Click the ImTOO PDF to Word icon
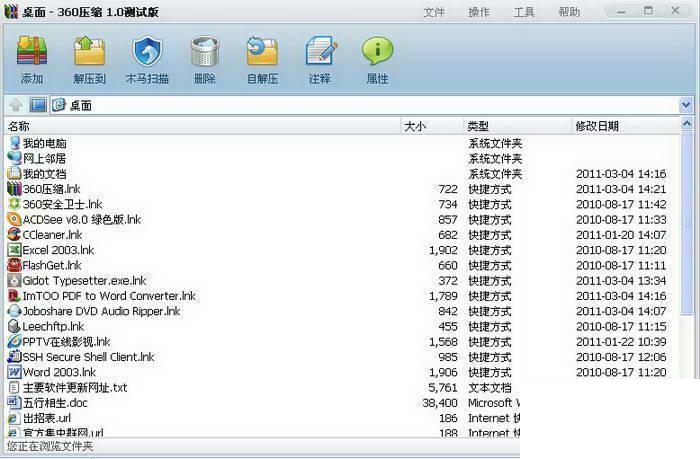This screenshot has width=700, height=459. click(14, 296)
